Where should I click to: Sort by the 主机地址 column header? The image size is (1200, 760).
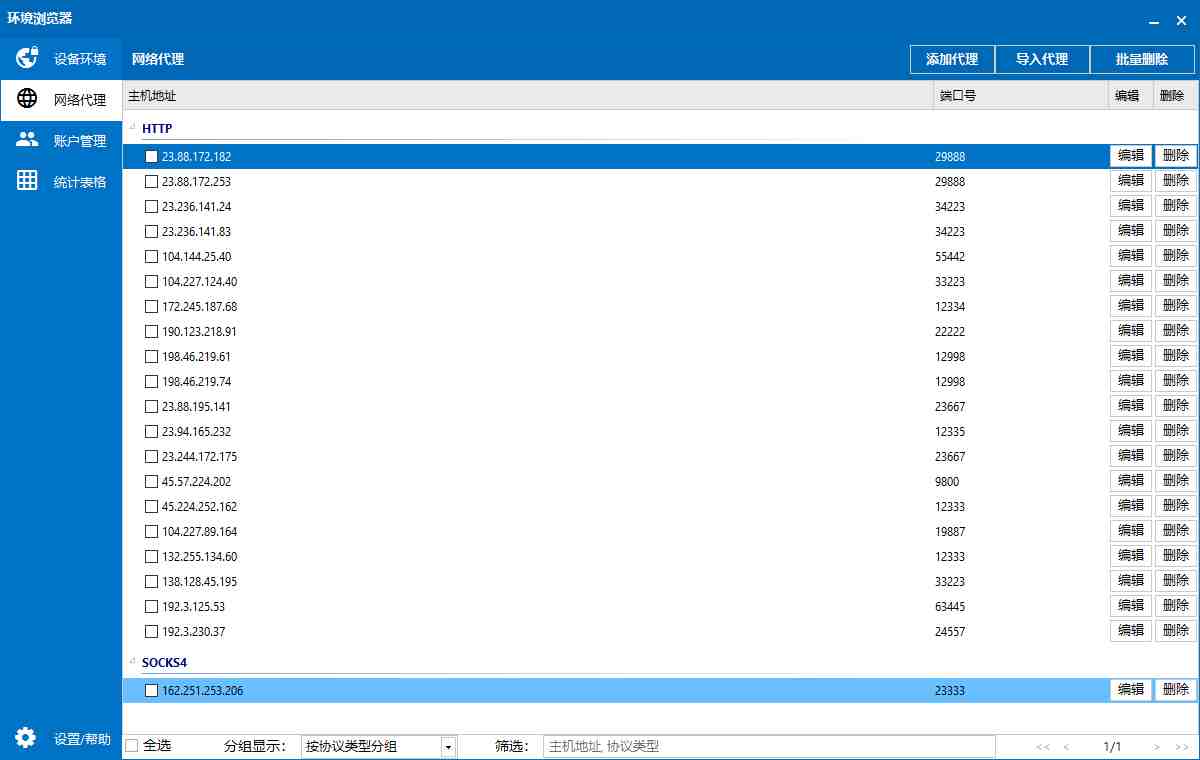click(x=528, y=96)
